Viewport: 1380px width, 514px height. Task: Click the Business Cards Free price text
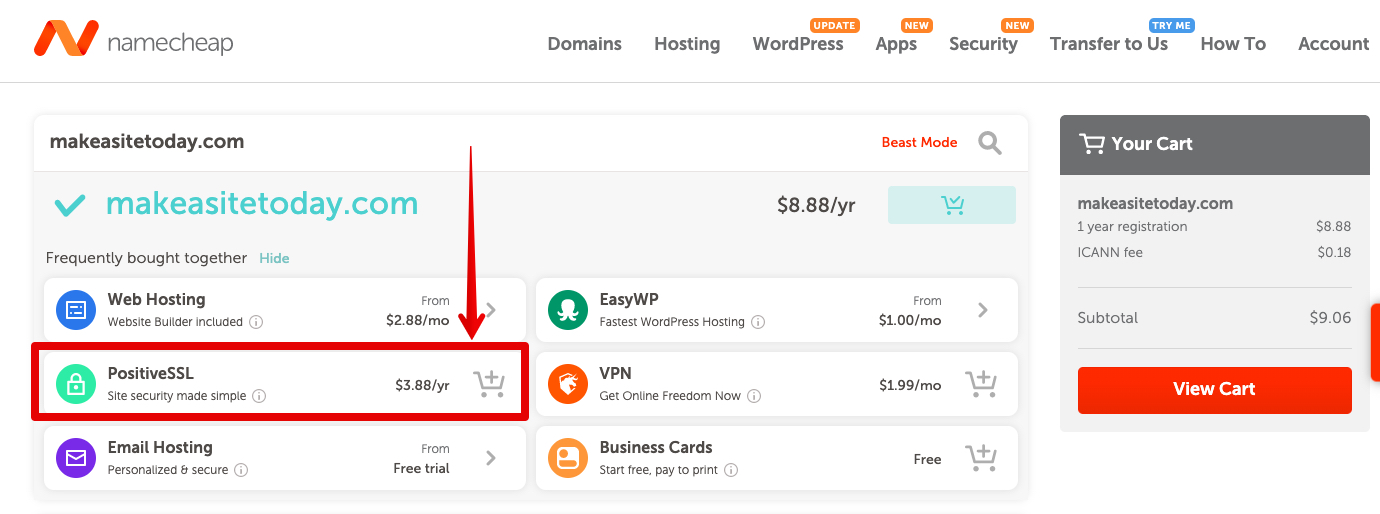point(927,459)
